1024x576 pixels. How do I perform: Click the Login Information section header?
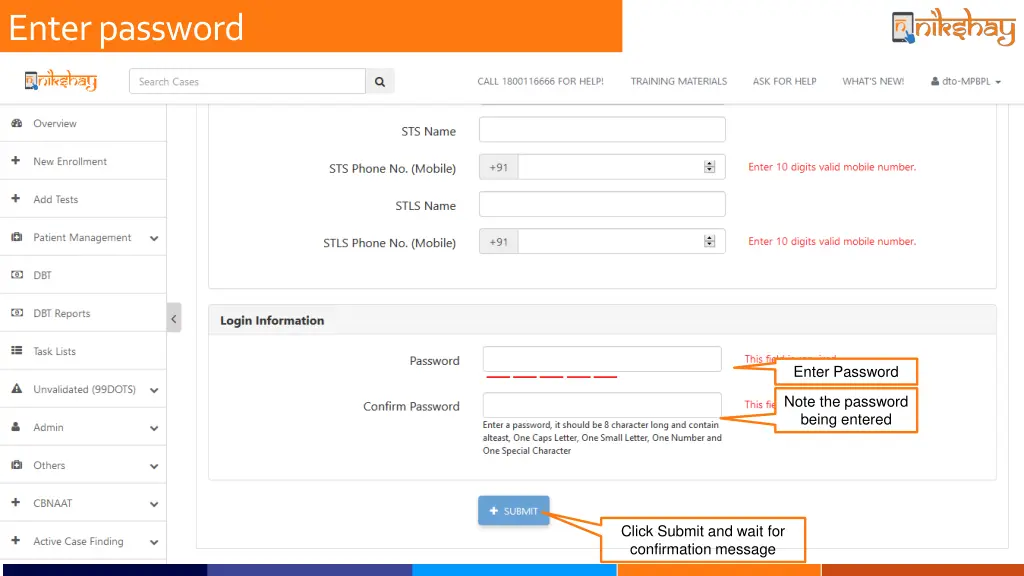[x=602, y=320]
